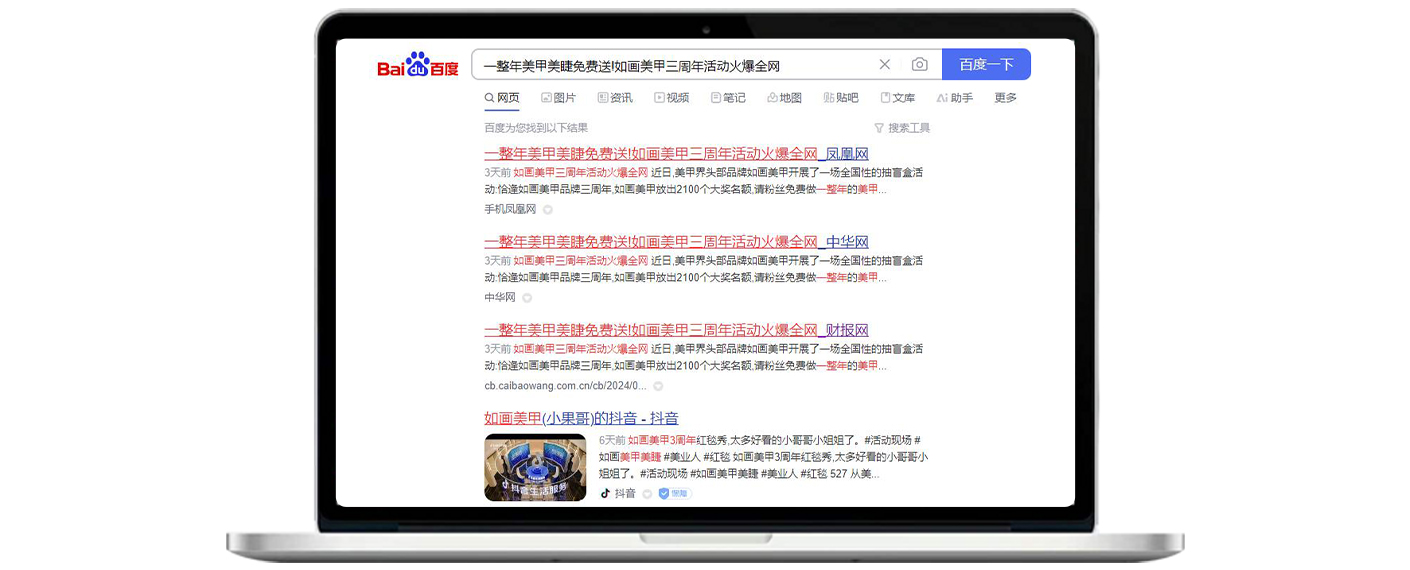The height and width of the screenshot is (570, 1410).
Task: Open the Douyin result video thumbnail
Action: [535, 467]
